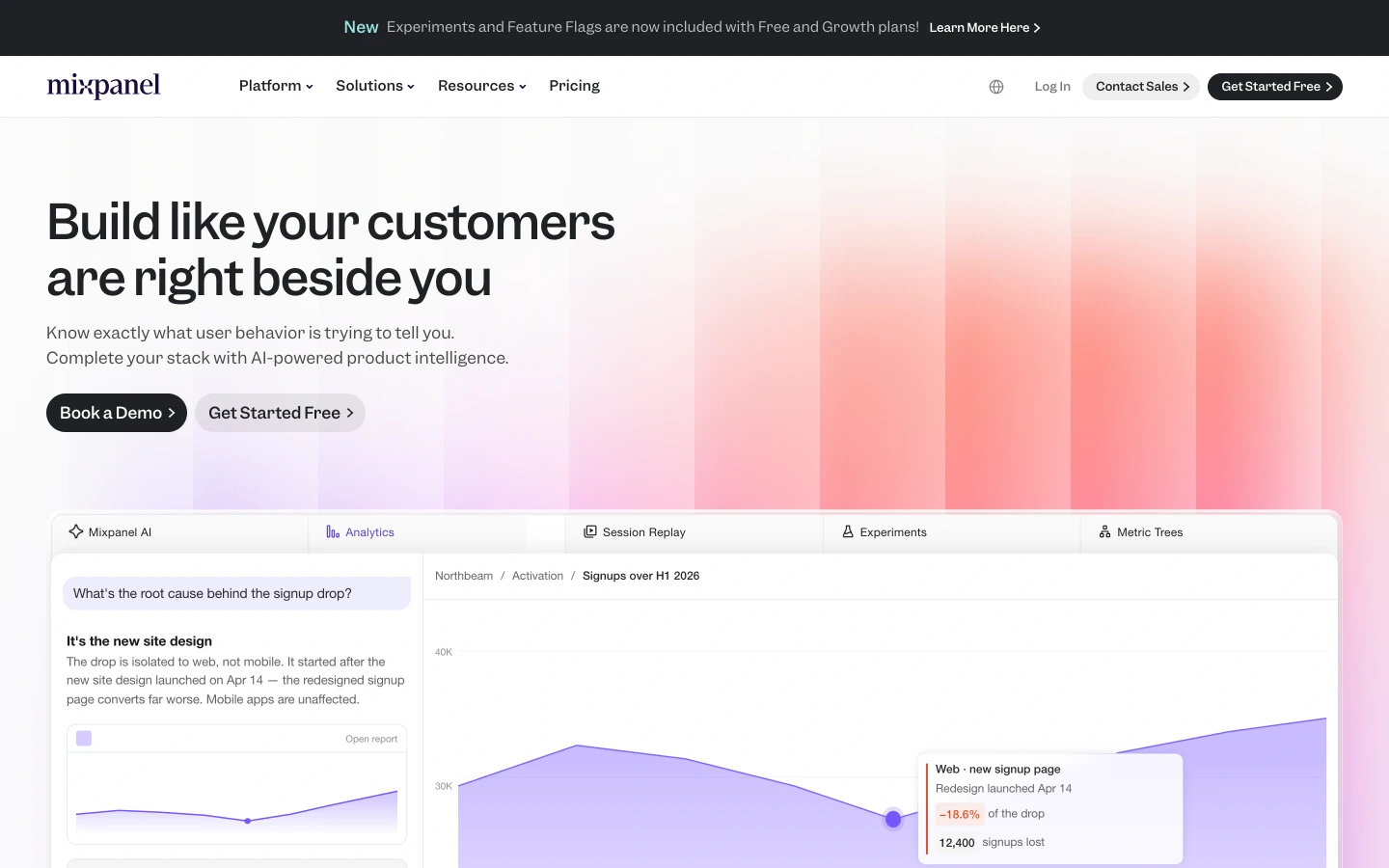Open report link in chart card
Image resolution: width=1389 pixels, height=868 pixels.
tap(371, 739)
